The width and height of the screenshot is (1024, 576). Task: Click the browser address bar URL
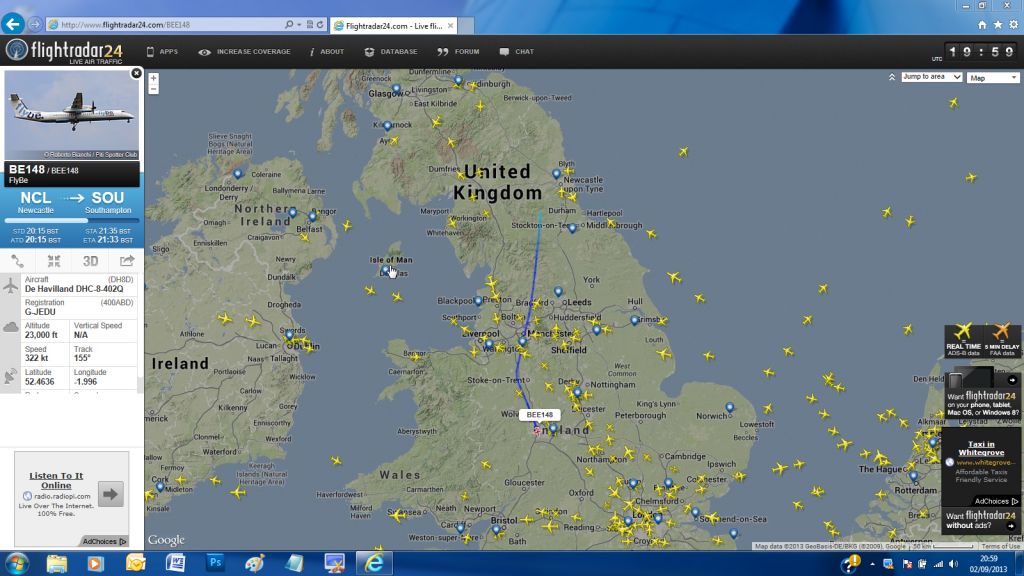coord(125,25)
